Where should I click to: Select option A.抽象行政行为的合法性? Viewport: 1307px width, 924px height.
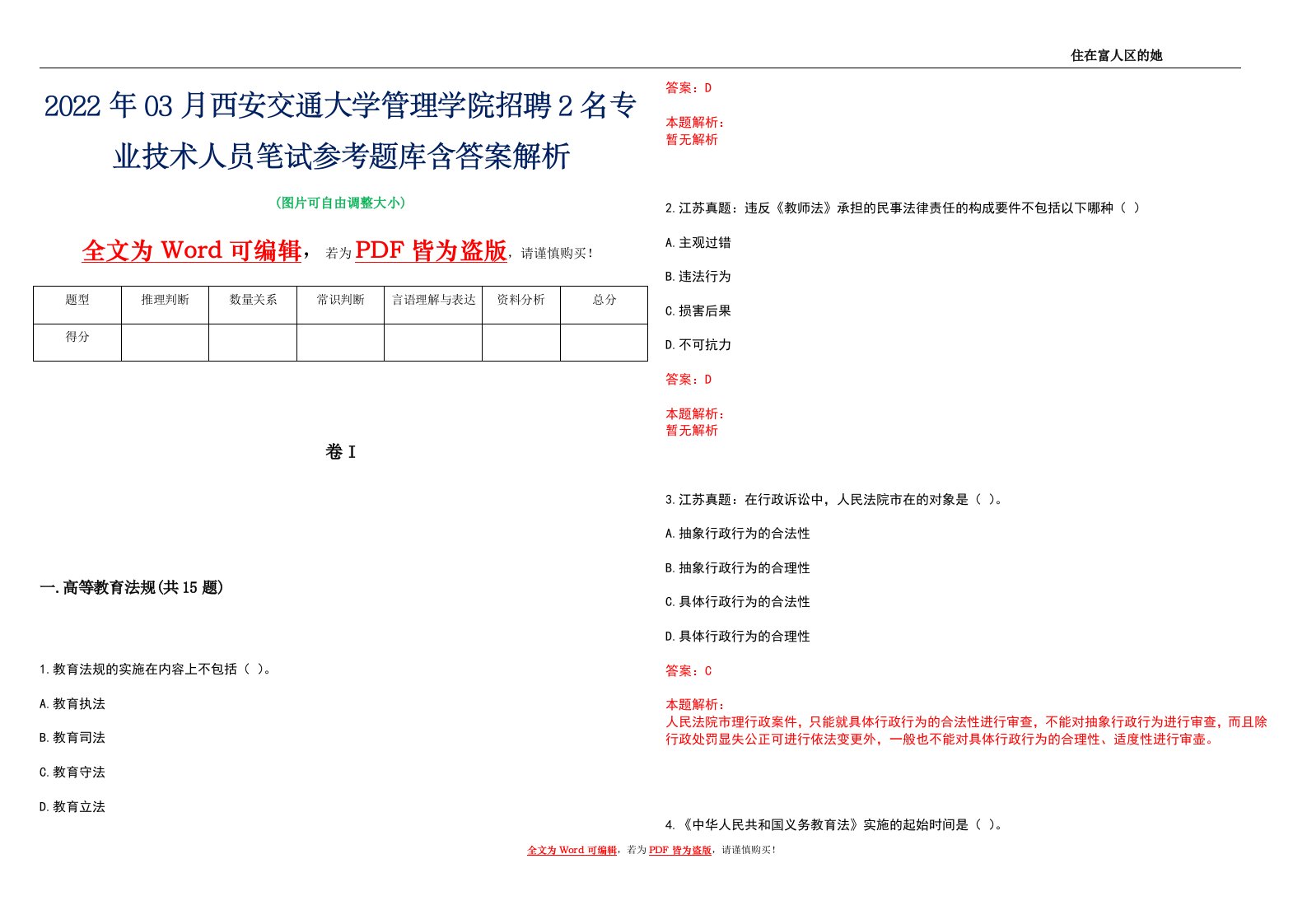[x=738, y=534]
